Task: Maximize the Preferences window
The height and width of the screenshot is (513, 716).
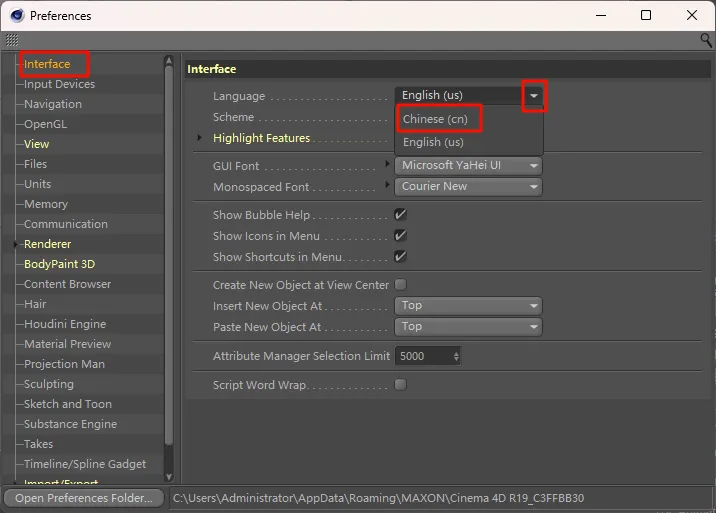Action: click(x=646, y=16)
